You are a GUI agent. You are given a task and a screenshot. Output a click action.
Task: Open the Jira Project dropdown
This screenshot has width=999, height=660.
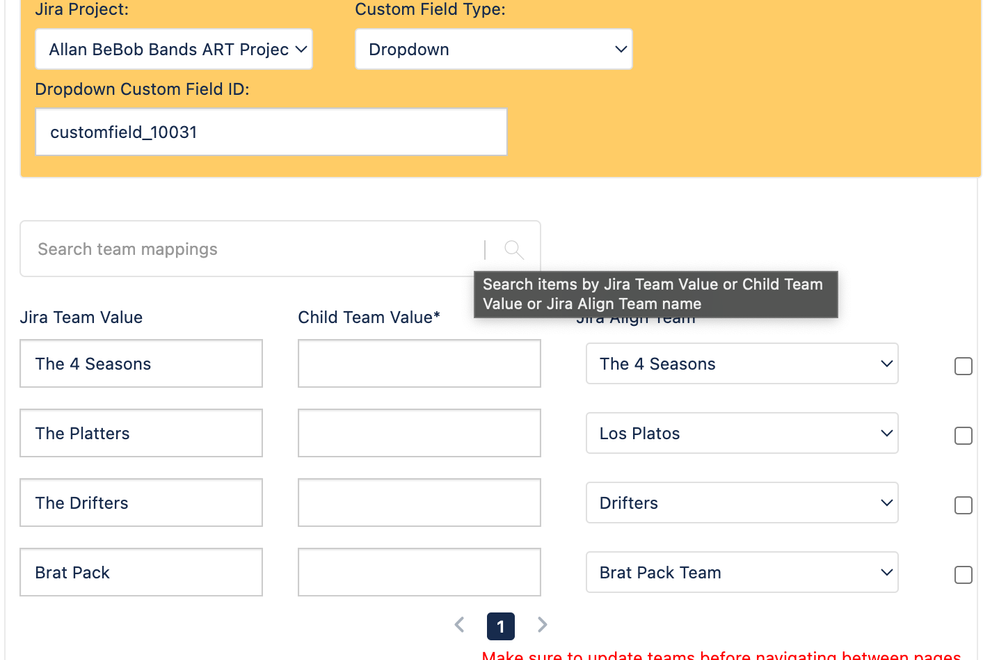pyautogui.click(x=174, y=49)
